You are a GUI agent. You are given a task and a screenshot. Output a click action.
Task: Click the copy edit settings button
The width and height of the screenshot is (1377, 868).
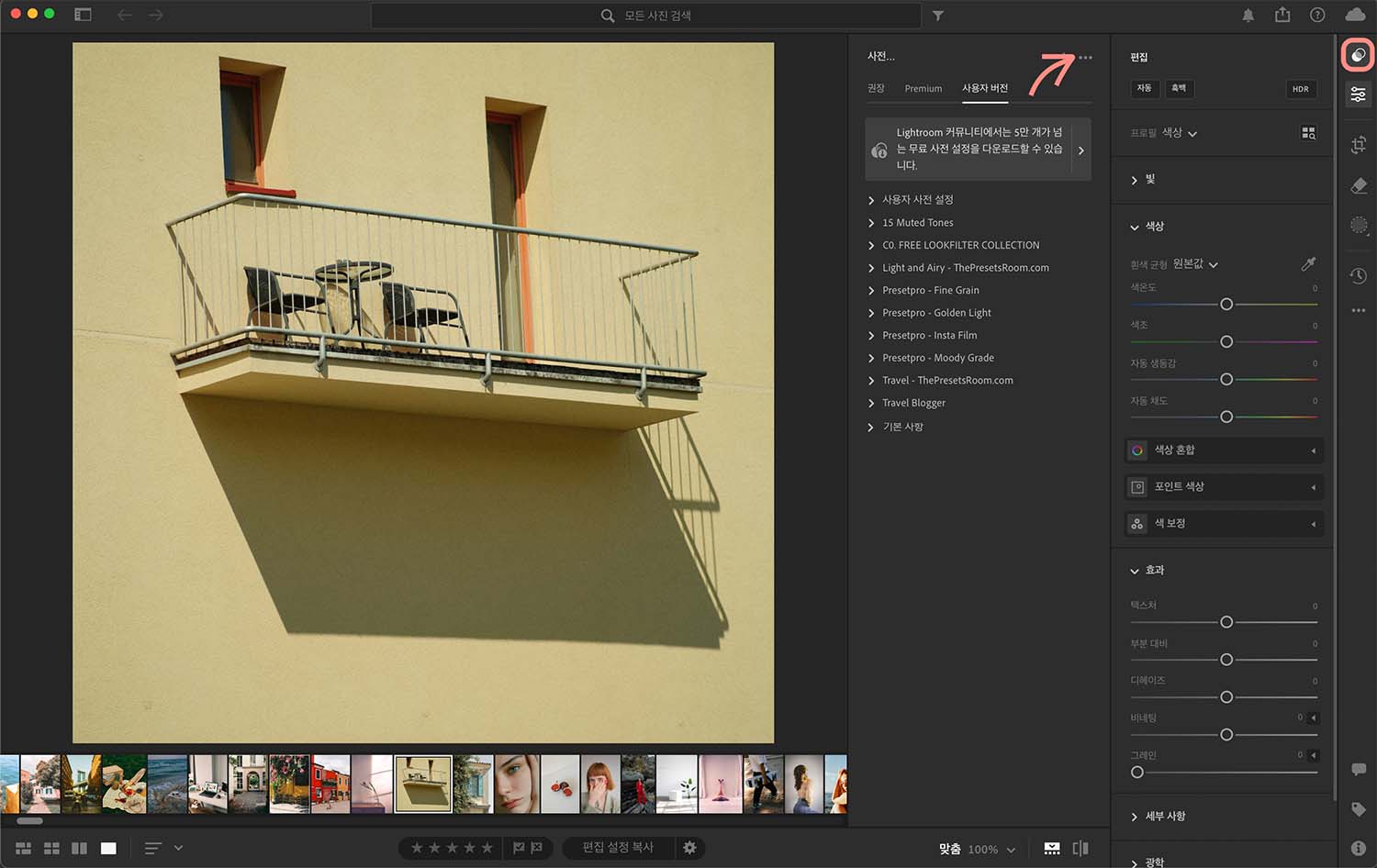click(618, 848)
